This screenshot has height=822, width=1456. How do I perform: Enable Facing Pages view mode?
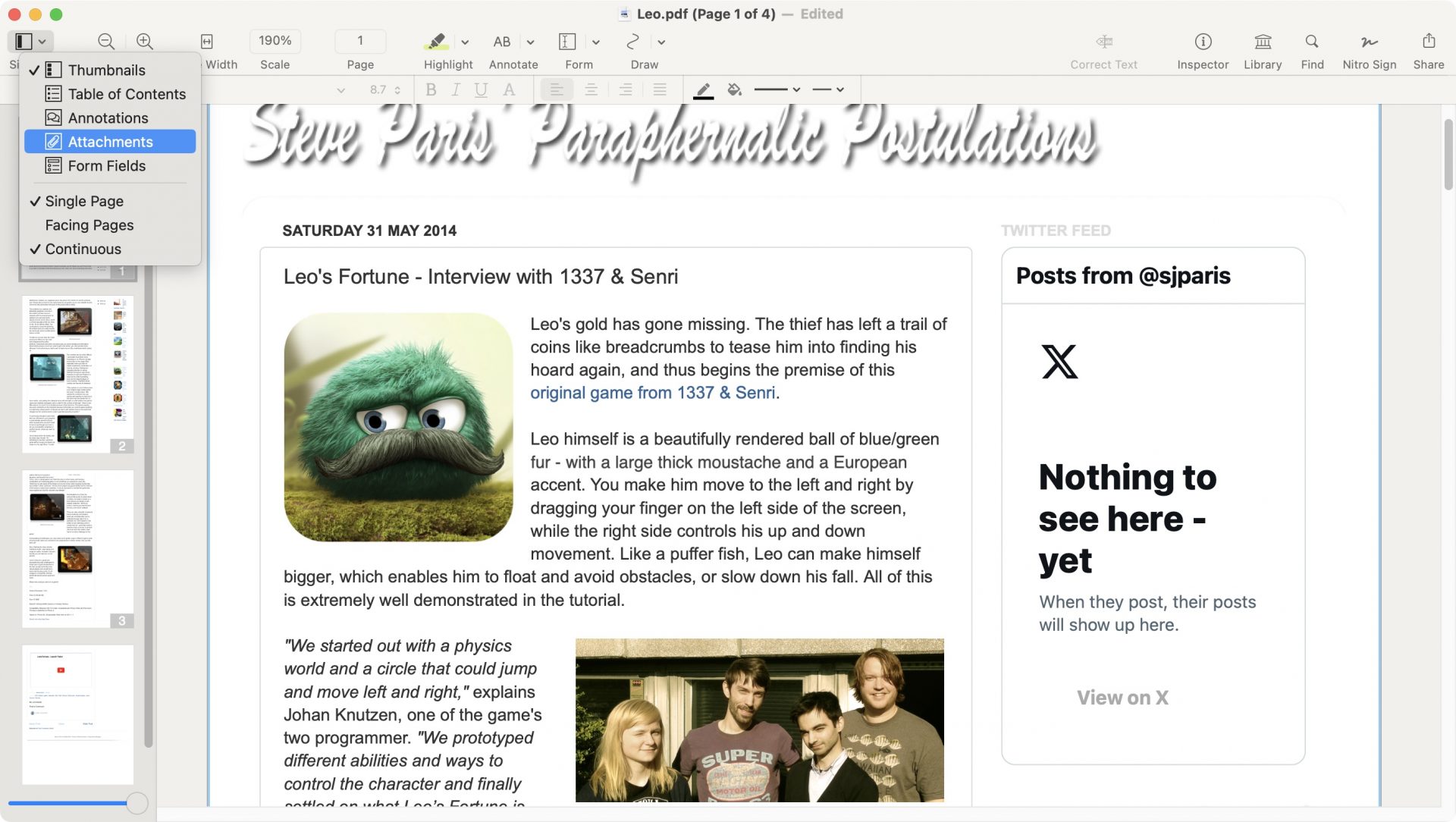tap(89, 224)
